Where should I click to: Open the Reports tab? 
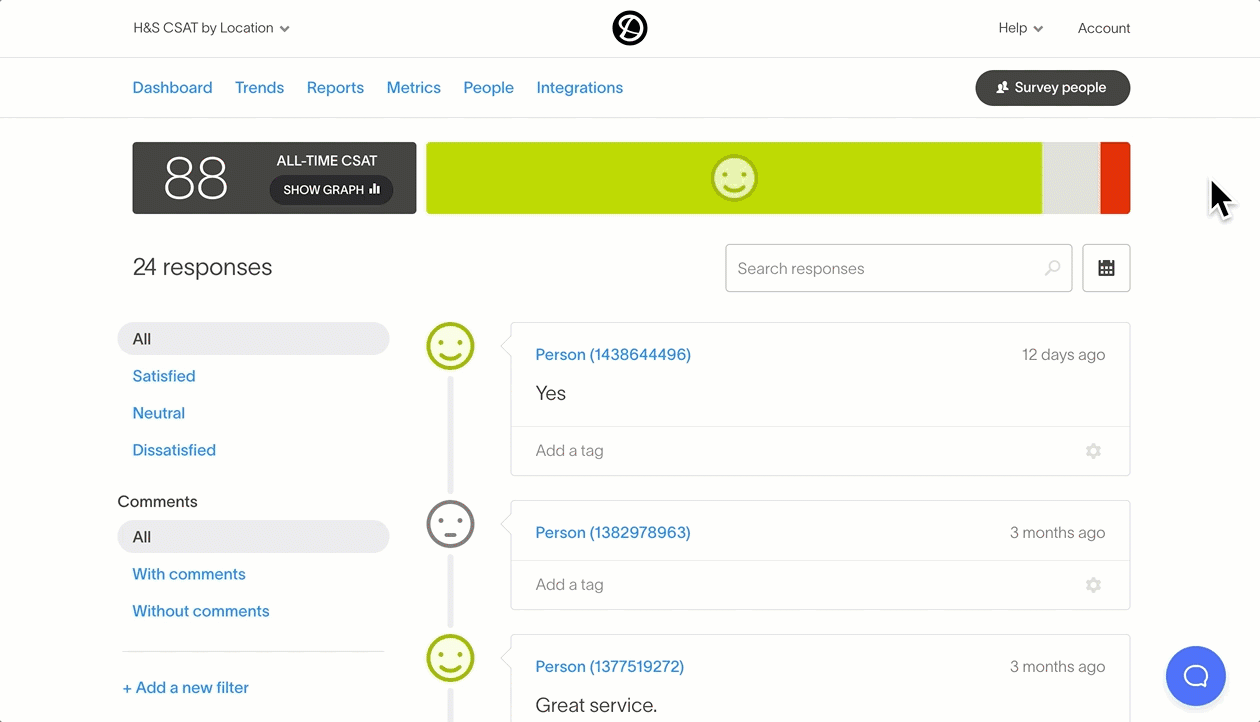(335, 87)
